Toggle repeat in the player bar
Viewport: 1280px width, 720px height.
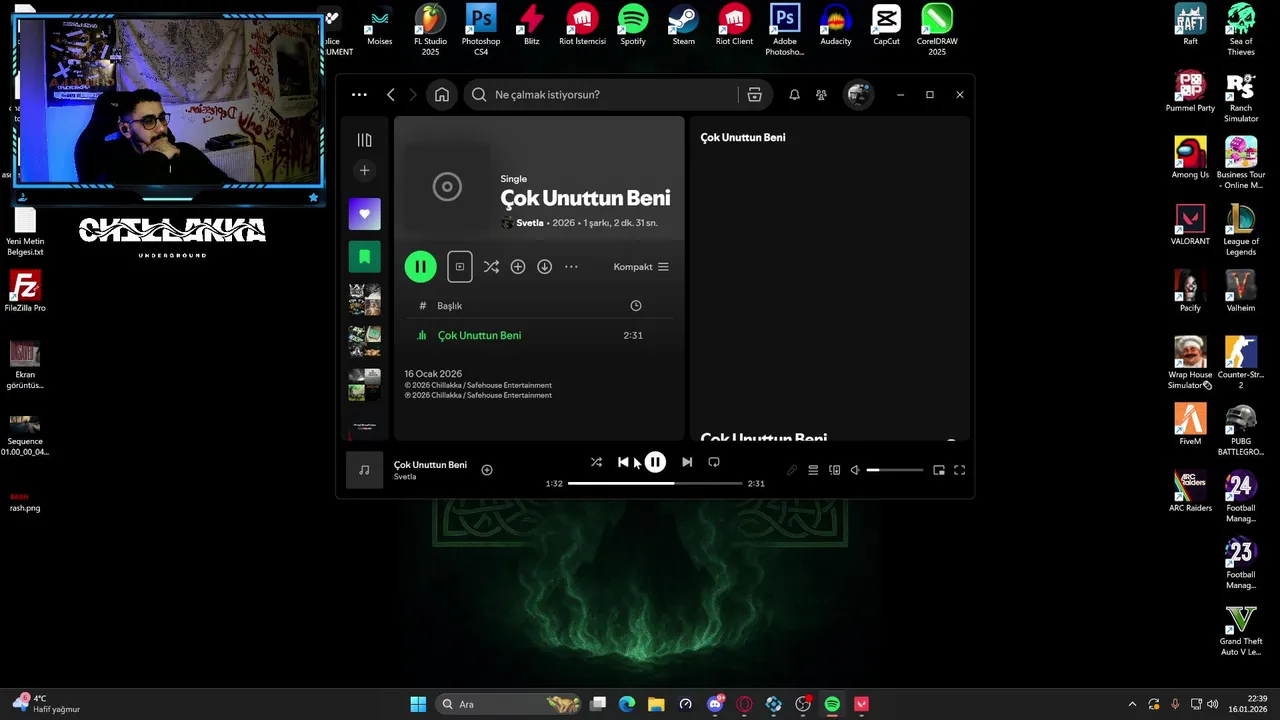click(714, 462)
